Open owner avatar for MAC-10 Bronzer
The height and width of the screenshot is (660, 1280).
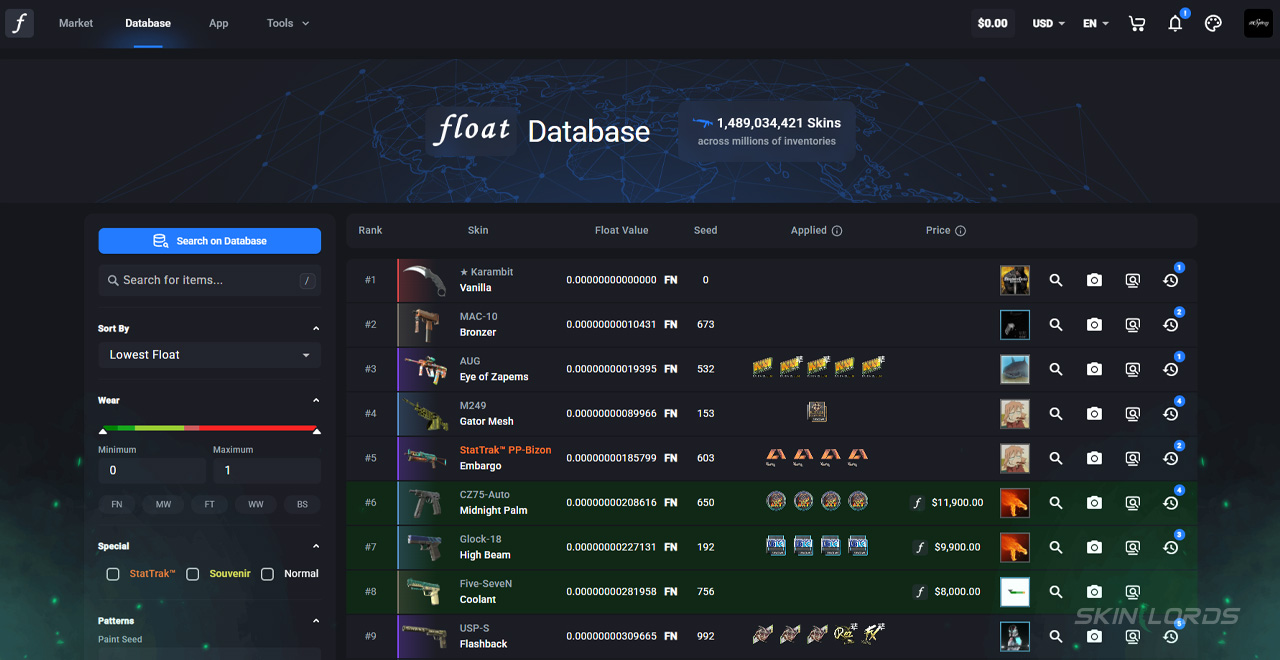[x=1015, y=325]
